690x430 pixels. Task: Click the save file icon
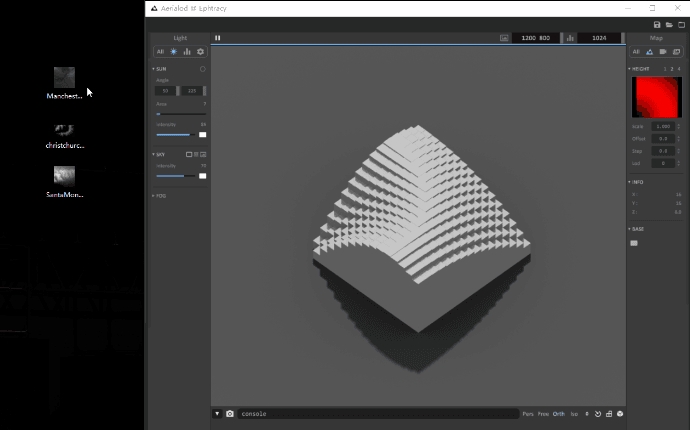pos(657,24)
